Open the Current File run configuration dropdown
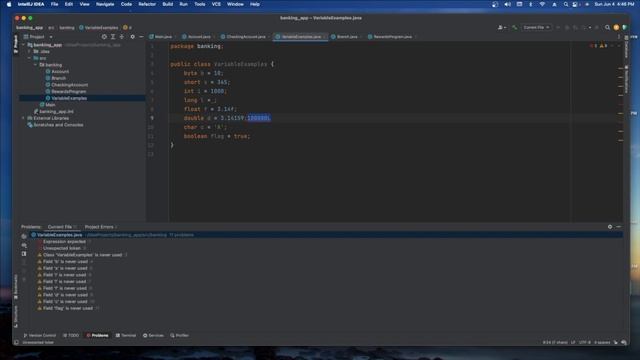The image size is (640, 360). click(x=536, y=27)
